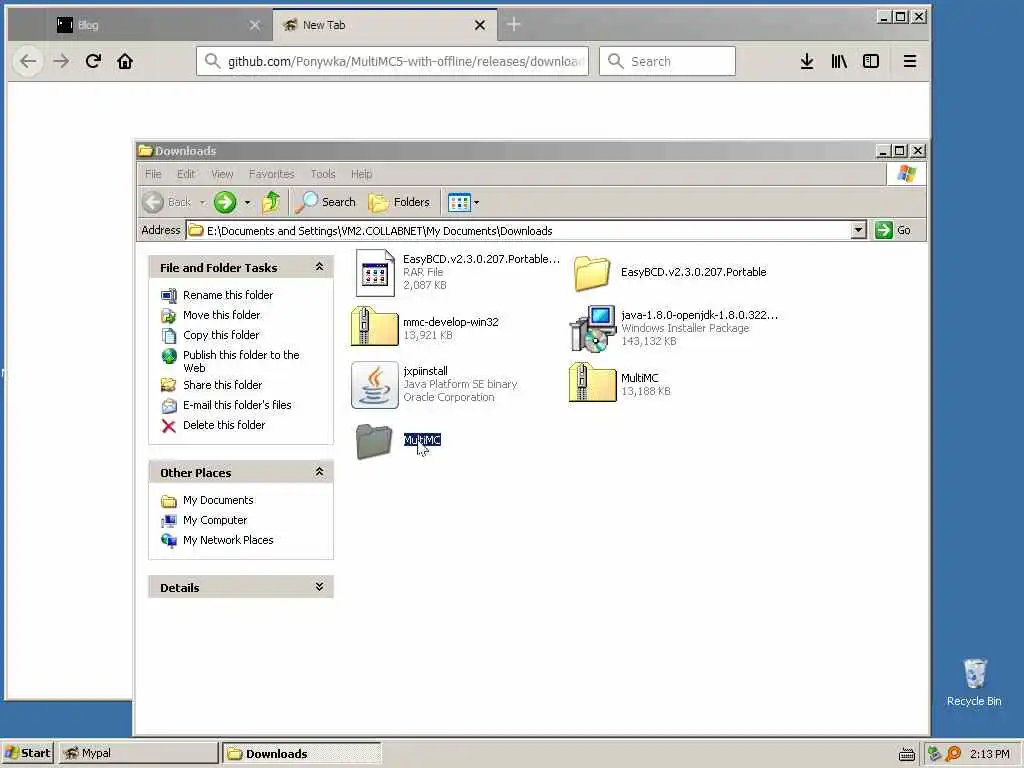
Task: Select the EasyBCD RAR file icon
Action: (375, 273)
